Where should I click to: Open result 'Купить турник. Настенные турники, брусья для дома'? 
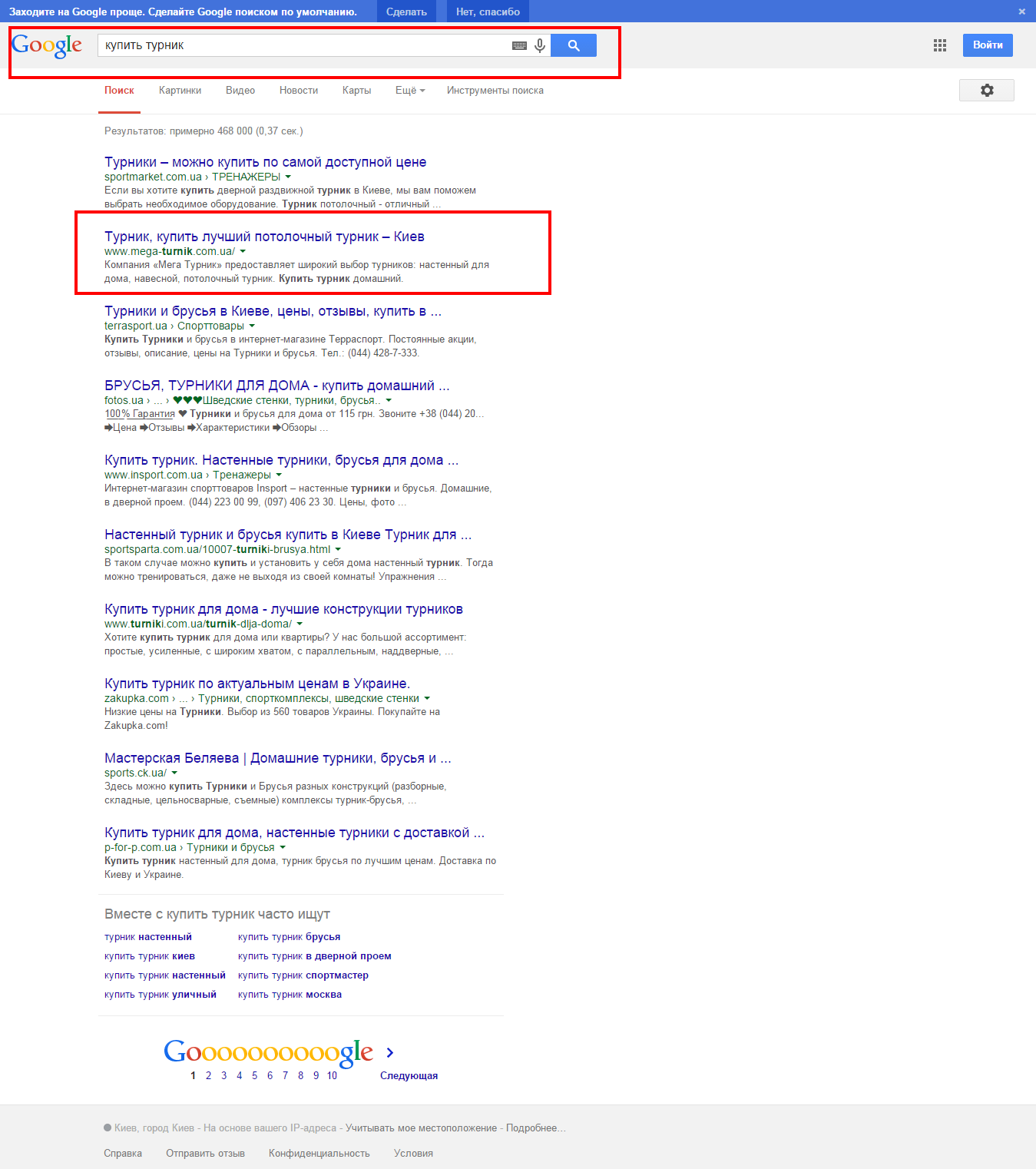pos(281,460)
